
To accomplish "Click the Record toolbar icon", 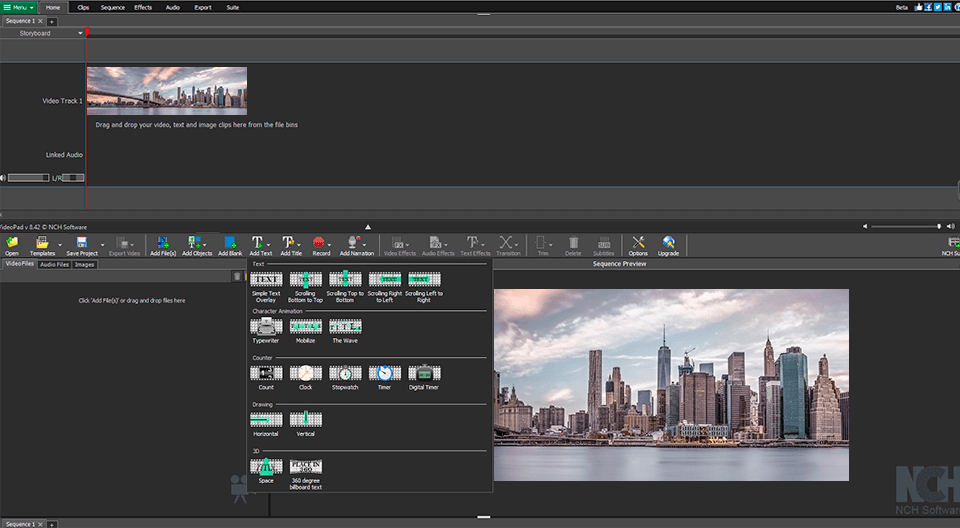I will point(321,243).
